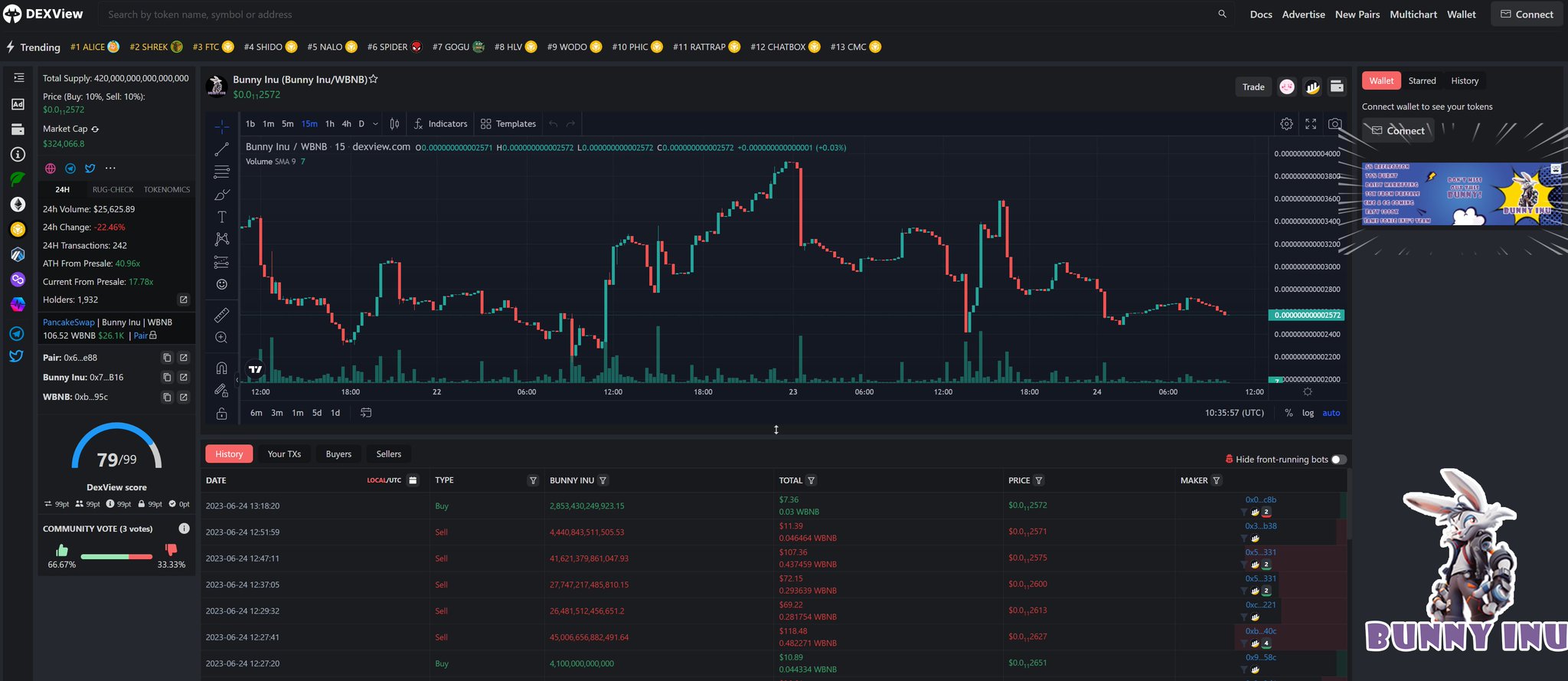This screenshot has width=1568, height=681.
Task: Click maker address 0x0...c8b
Action: tap(1260, 499)
